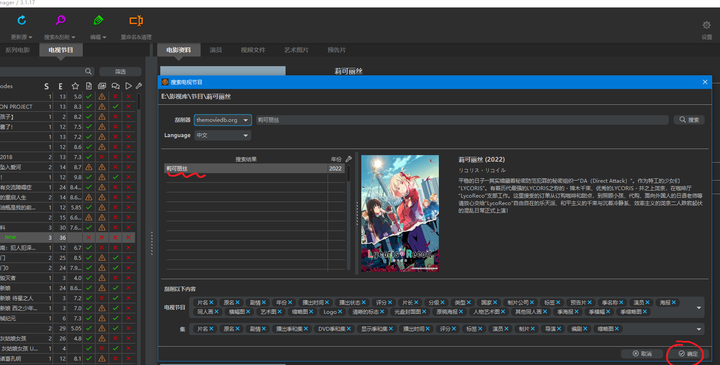Switch to the 艺术图片 tab
Viewport: 720px width, 365px height.
click(296, 50)
